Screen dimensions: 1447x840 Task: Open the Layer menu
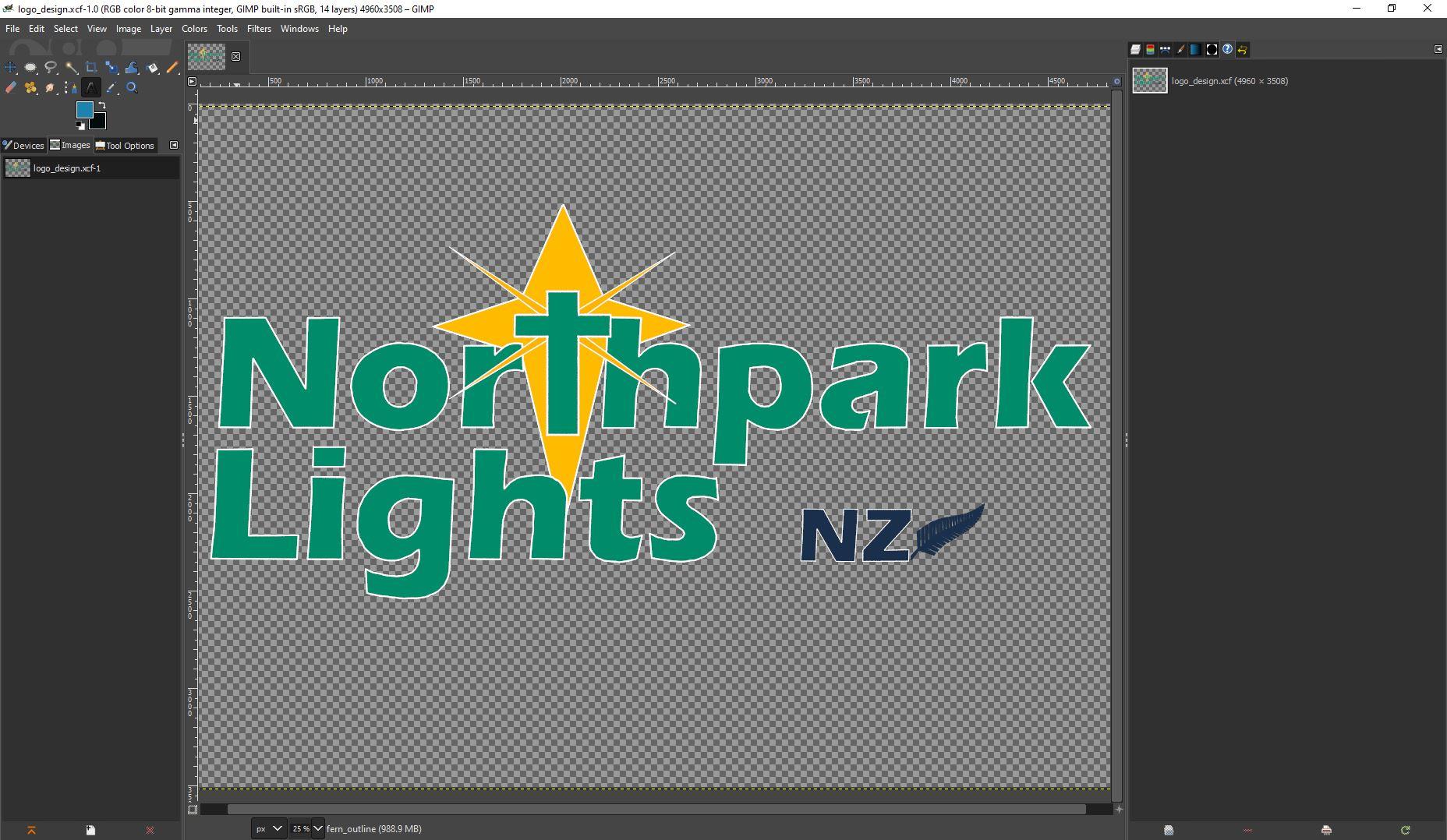pyautogui.click(x=161, y=29)
